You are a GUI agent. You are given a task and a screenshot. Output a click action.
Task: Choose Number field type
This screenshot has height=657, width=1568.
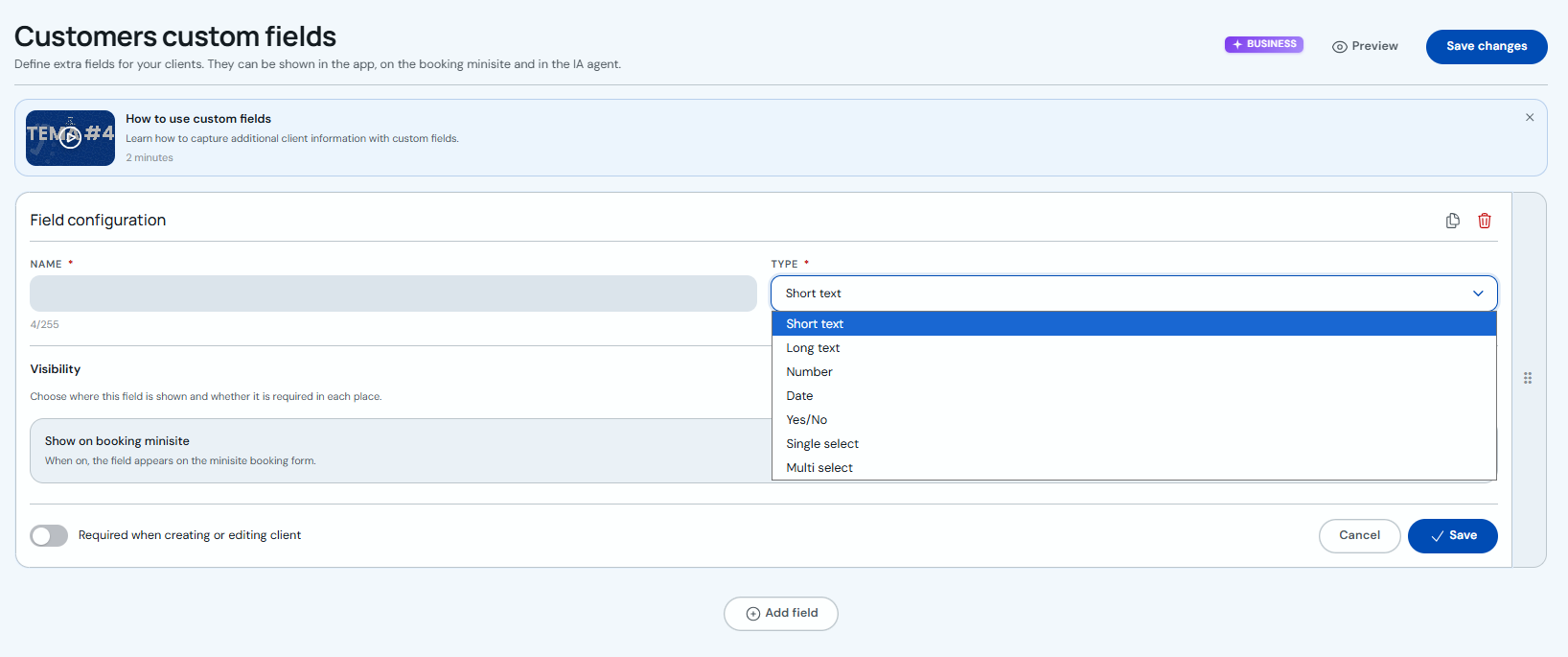[x=1134, y=372]
